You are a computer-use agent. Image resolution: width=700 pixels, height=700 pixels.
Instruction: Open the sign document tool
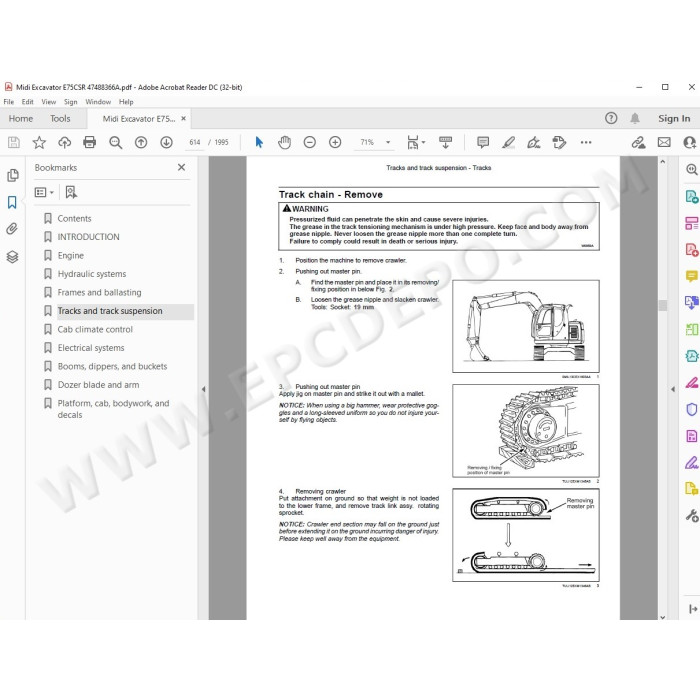533,142
